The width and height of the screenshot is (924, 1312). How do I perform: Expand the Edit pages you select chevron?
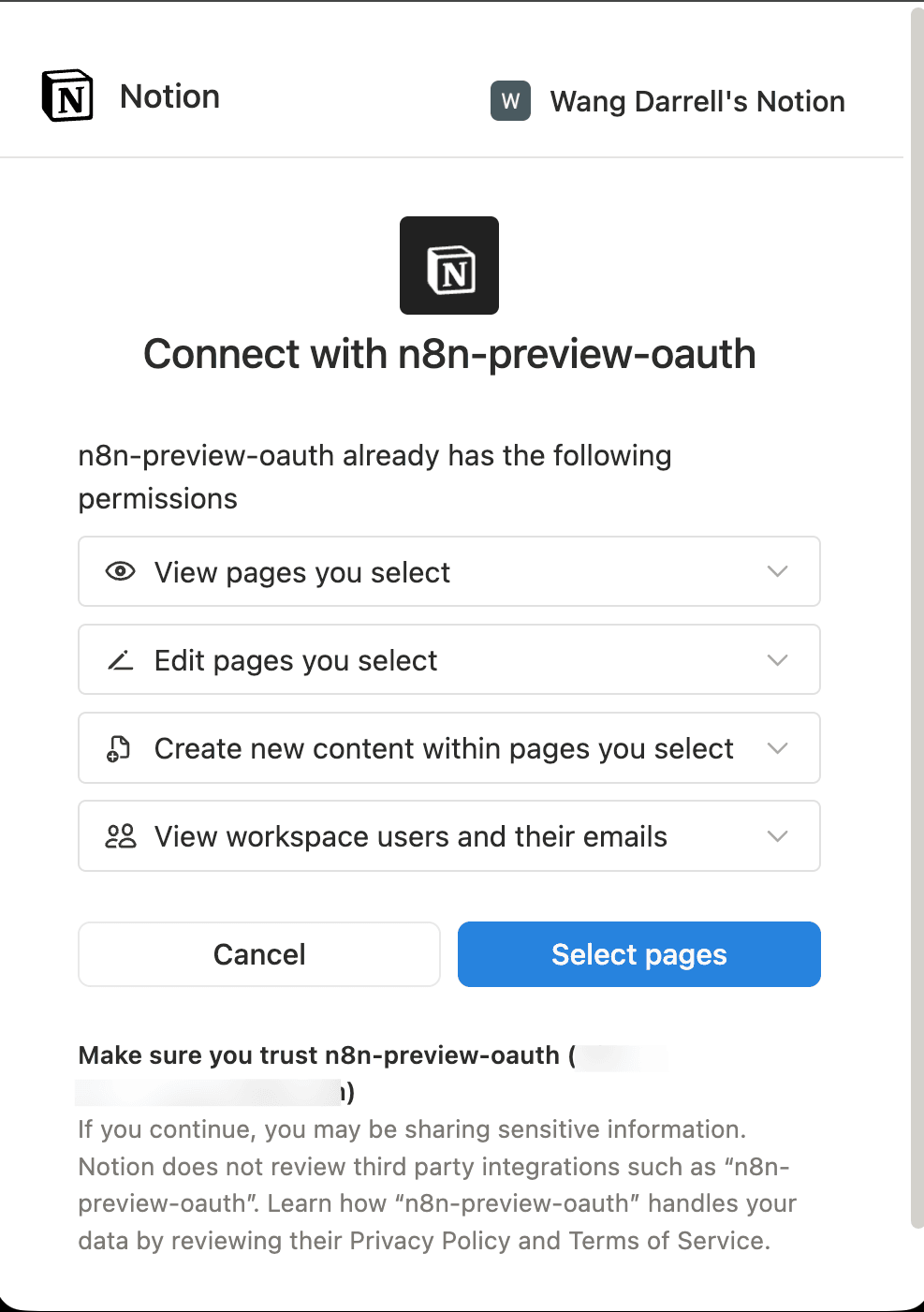(x=777, y=660)
